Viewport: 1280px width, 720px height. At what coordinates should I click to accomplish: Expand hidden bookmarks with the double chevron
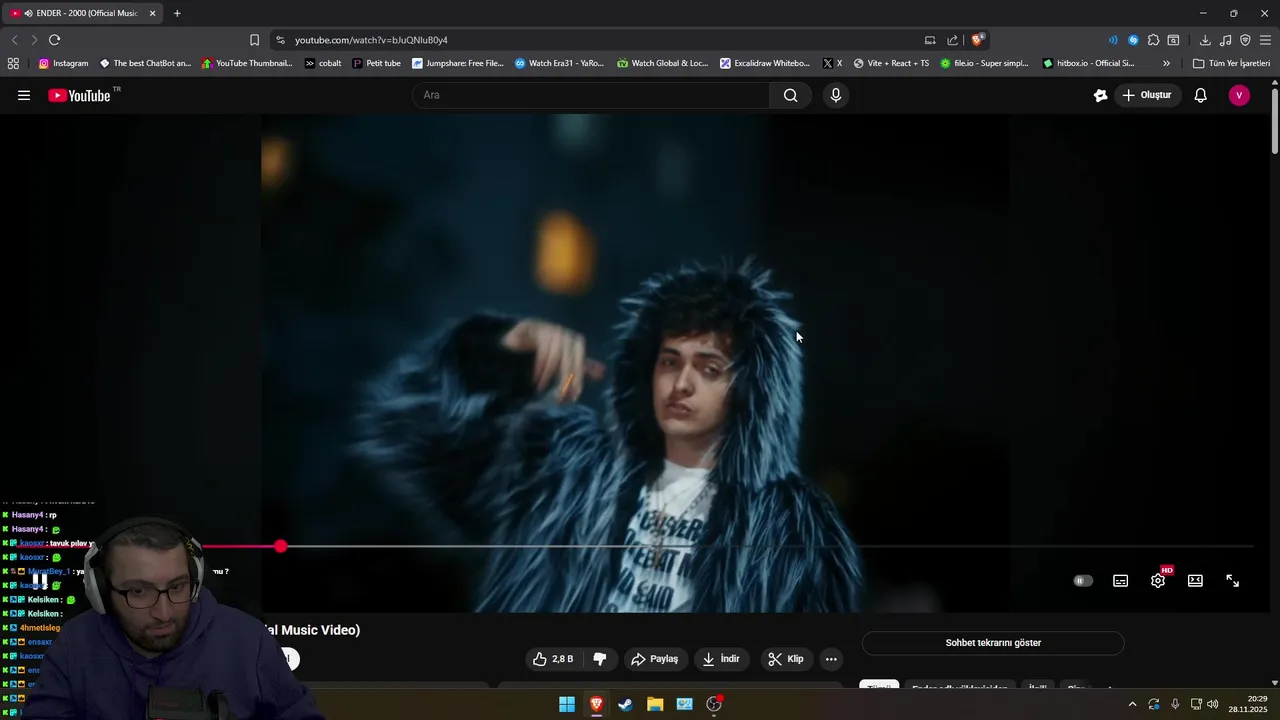point(1166,63)
